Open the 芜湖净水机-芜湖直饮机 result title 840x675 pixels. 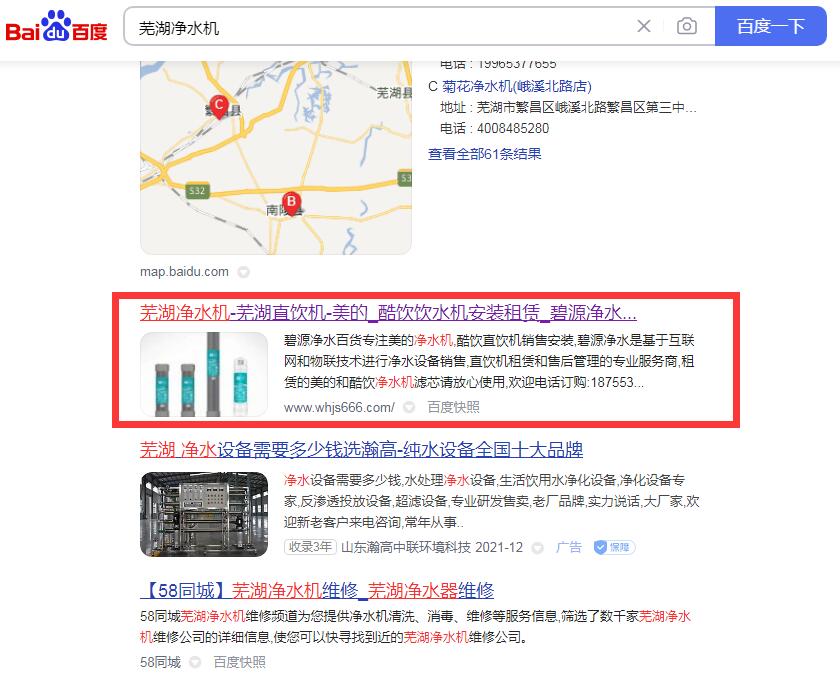pyautogui.click(x=388, y=312)
